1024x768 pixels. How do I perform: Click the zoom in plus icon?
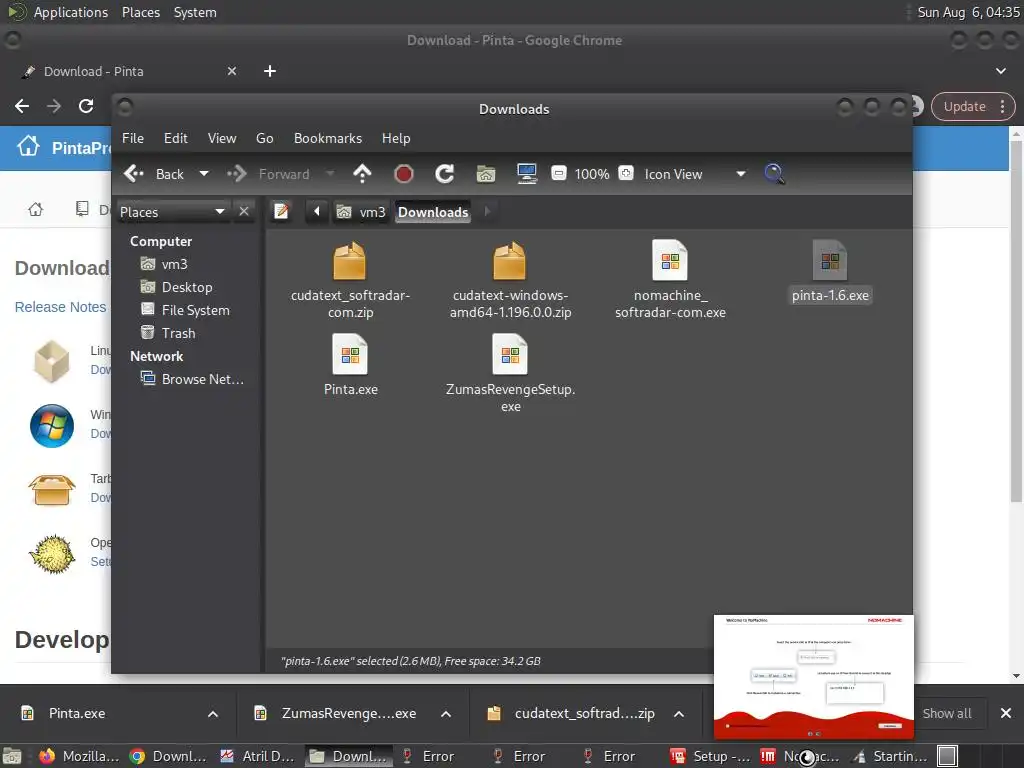[x=626, y=174]
